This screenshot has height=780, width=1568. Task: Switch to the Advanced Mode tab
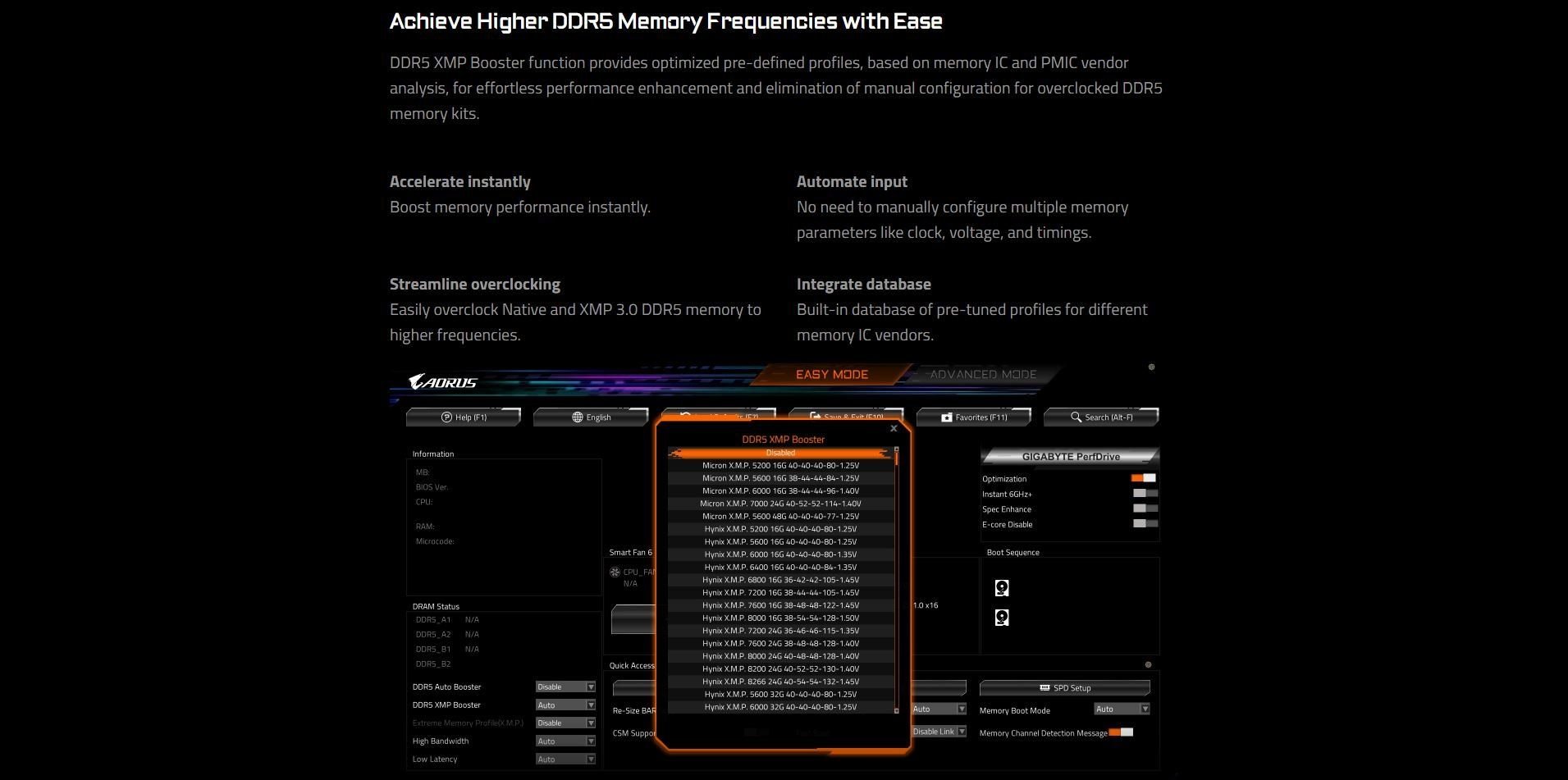983,375
